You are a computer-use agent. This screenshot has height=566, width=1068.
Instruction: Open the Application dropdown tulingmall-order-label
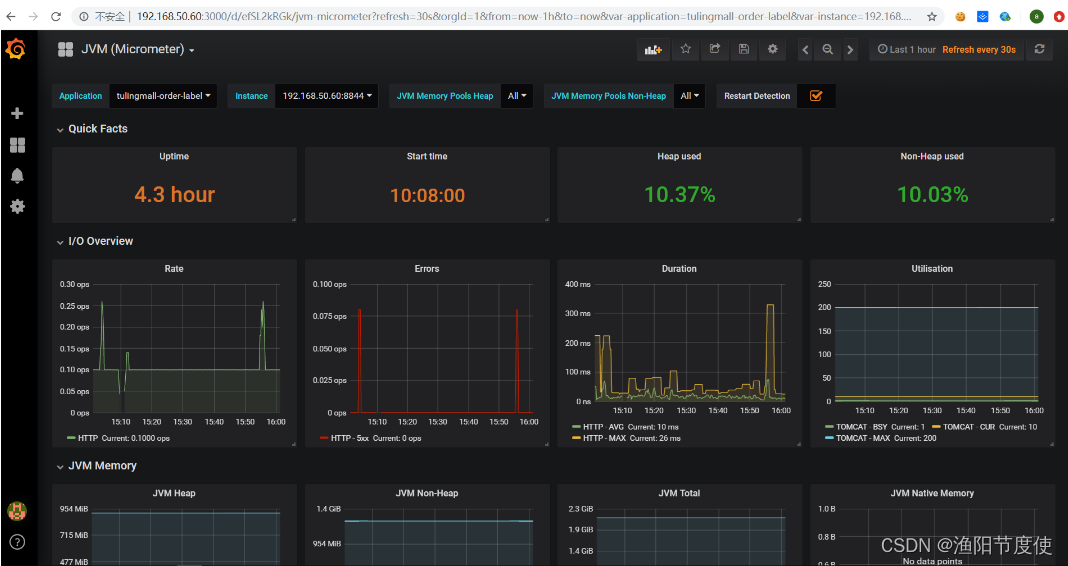tap(163, 96)
